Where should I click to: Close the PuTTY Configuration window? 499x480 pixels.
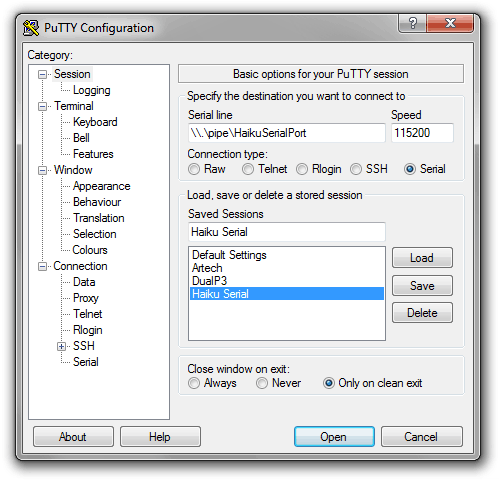tap(450, 23)
